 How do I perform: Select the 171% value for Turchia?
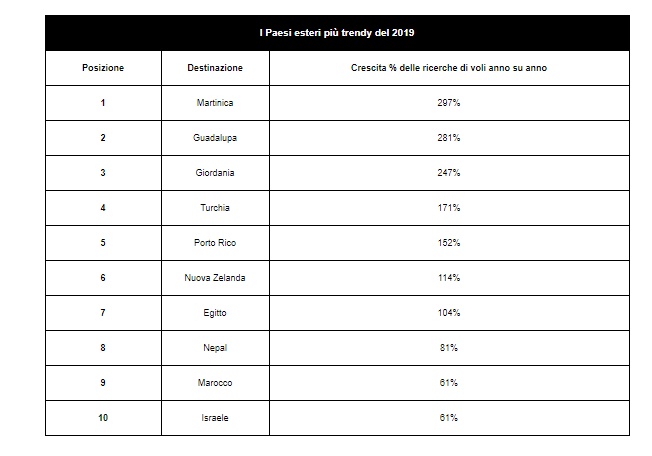coord(449,207)
